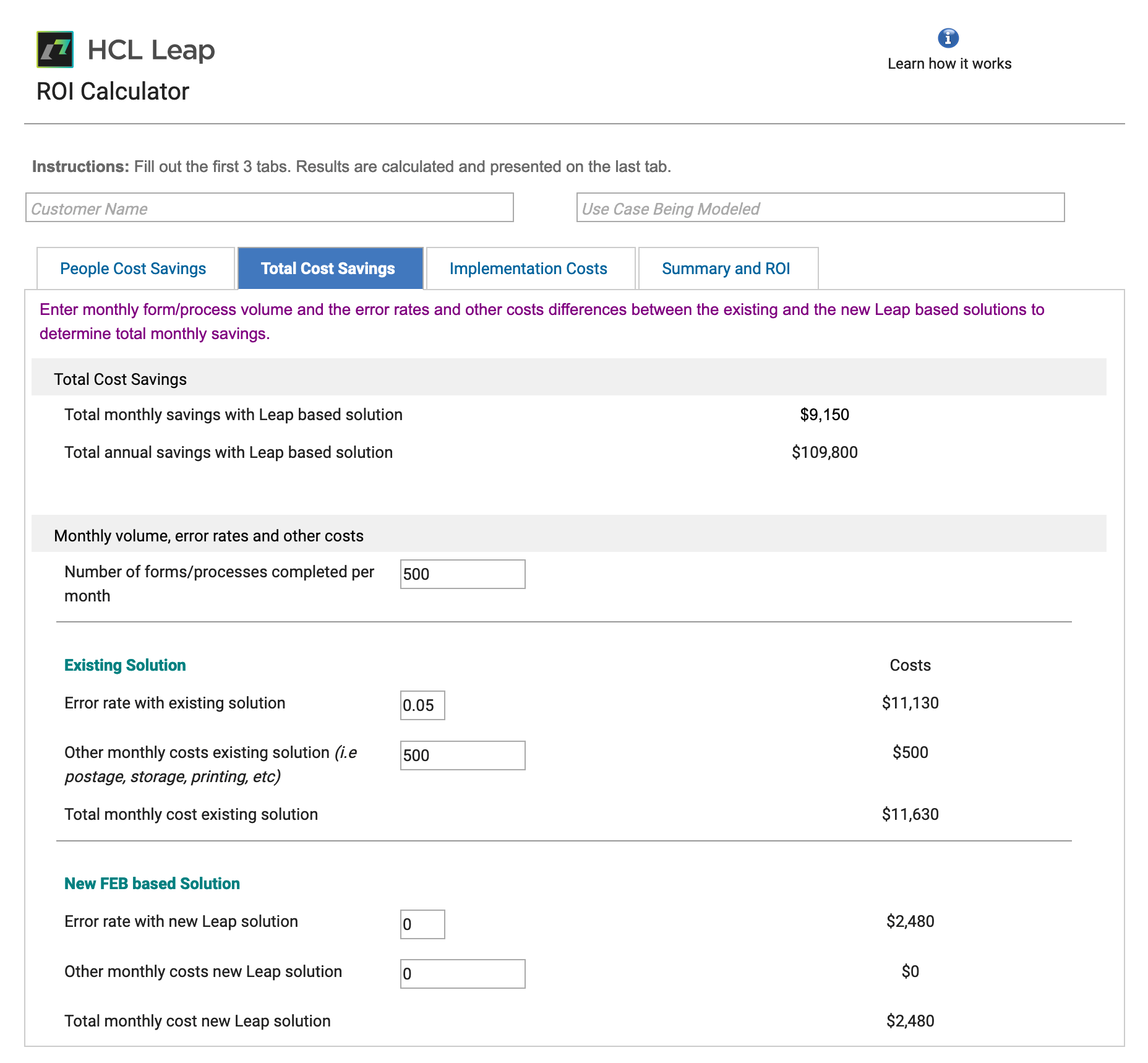
Task: Click the blue info icon
Action: coord(948,38)
